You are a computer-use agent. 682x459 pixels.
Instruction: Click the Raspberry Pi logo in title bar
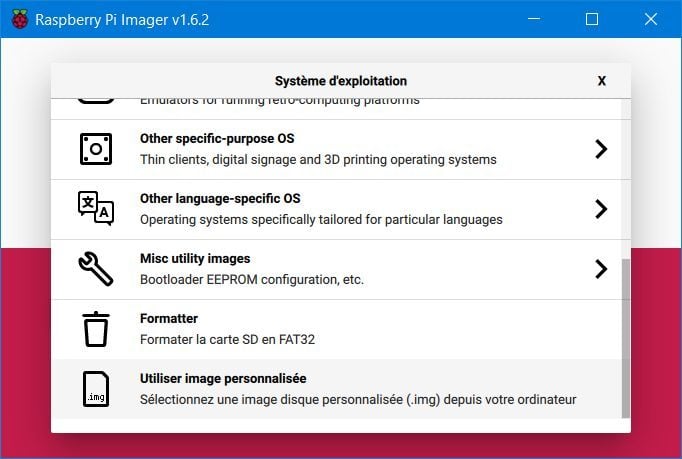[x=20, y=19]
